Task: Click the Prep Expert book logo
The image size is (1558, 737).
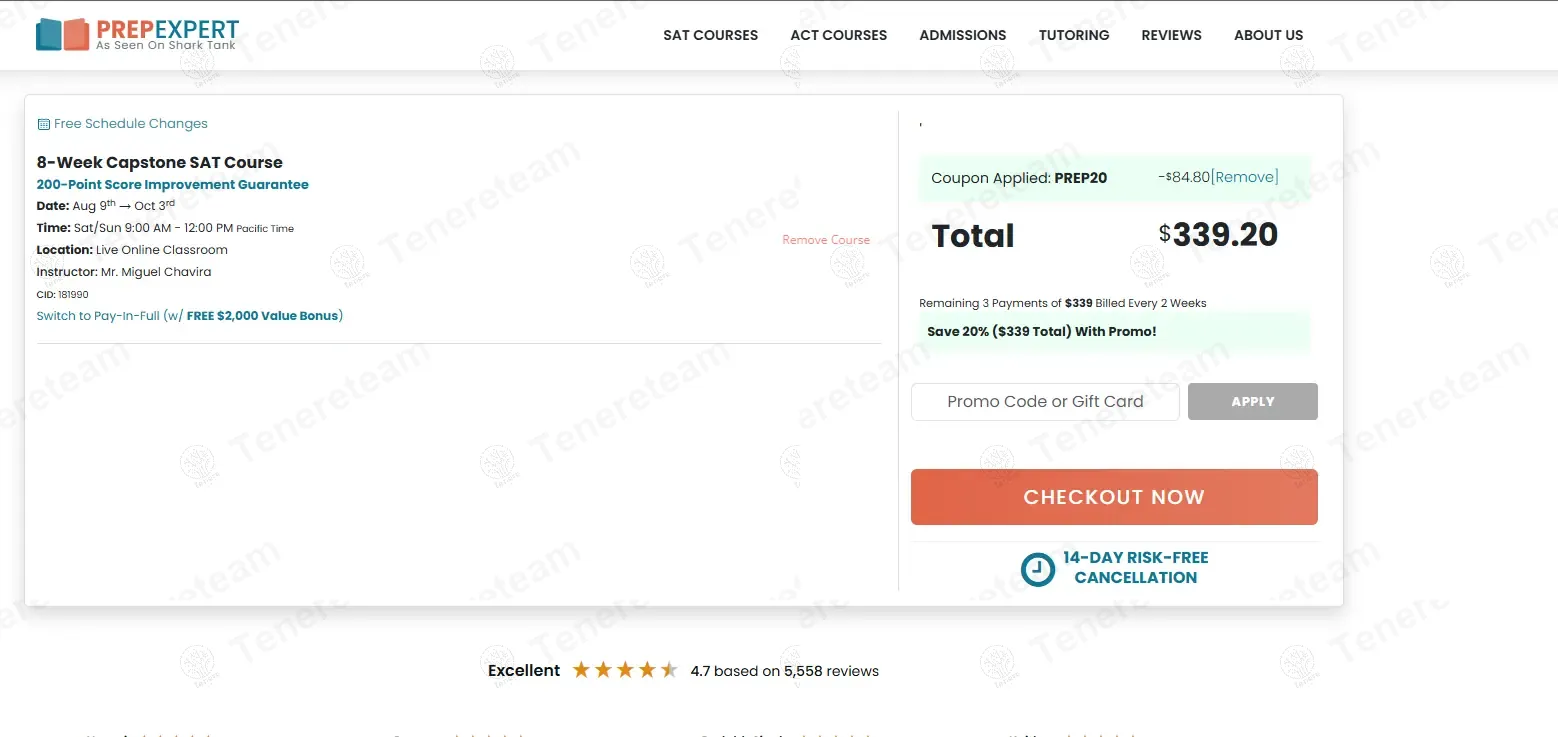Action: pos(62,34)
